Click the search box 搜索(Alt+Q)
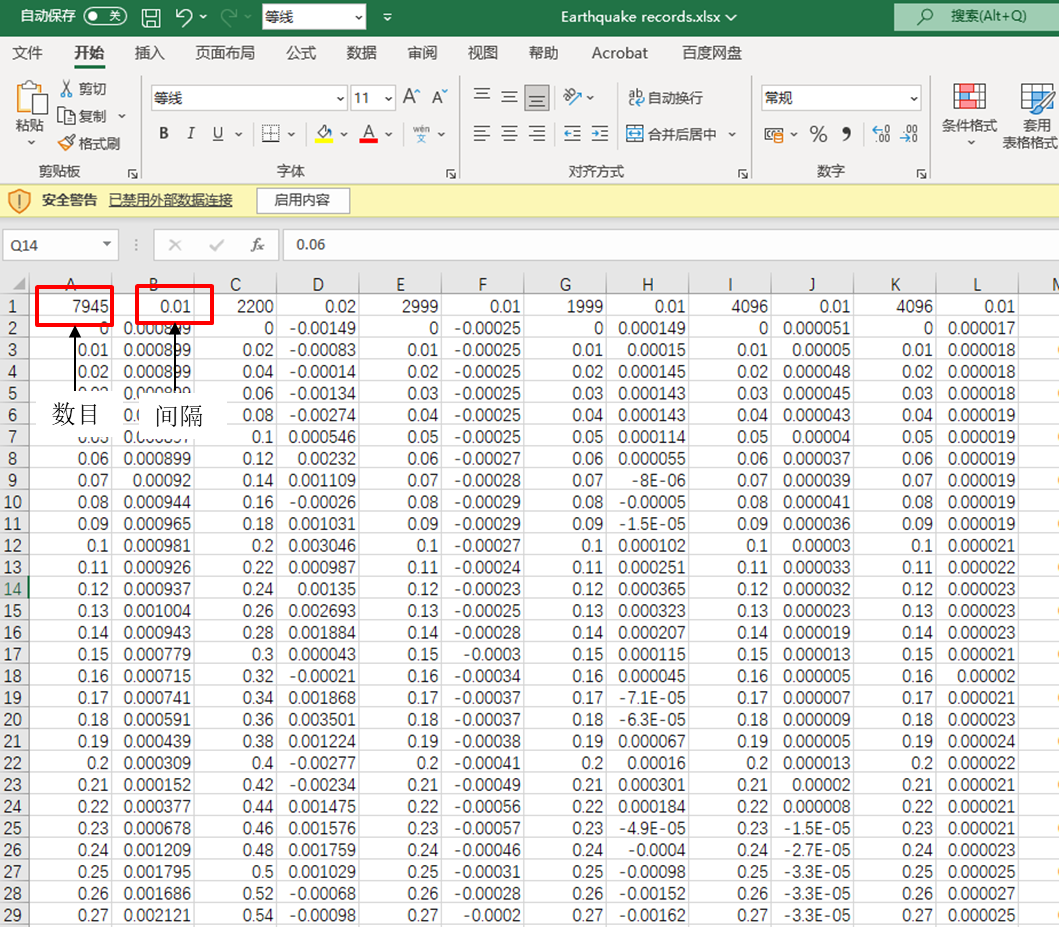The image size is (1059, 927). (x=977, y=16)
